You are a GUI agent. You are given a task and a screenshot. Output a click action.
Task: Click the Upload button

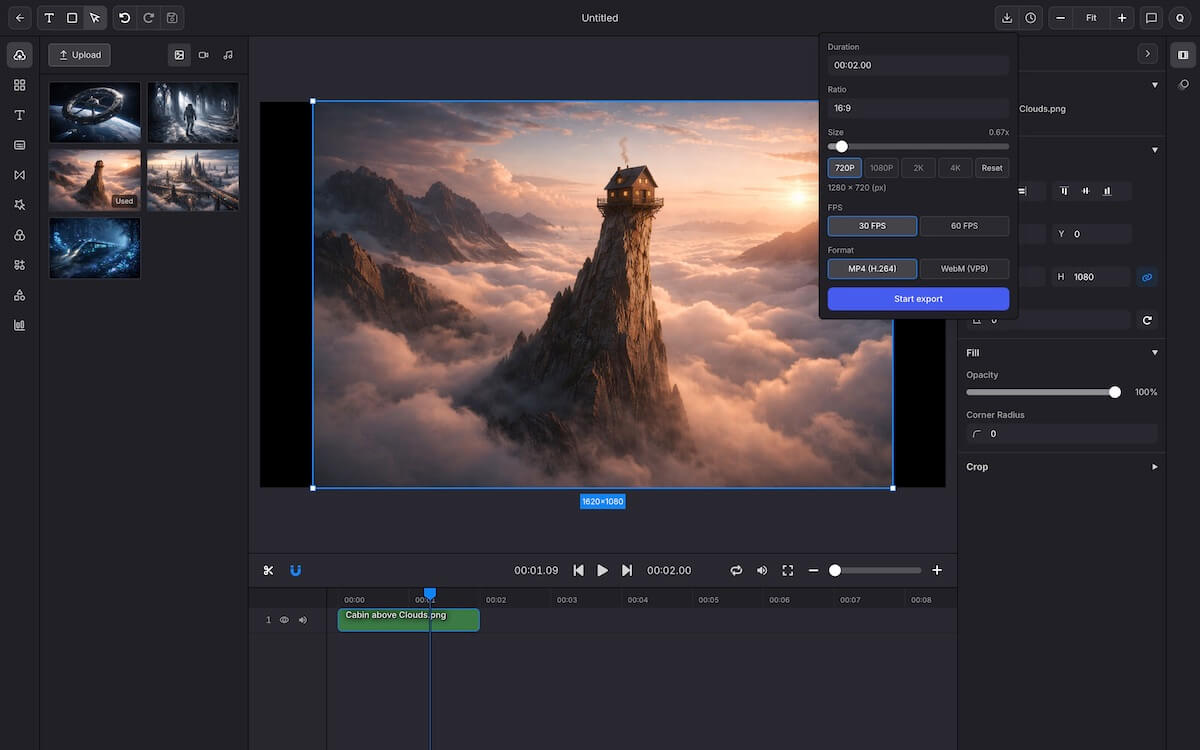(x=80, y=55)
